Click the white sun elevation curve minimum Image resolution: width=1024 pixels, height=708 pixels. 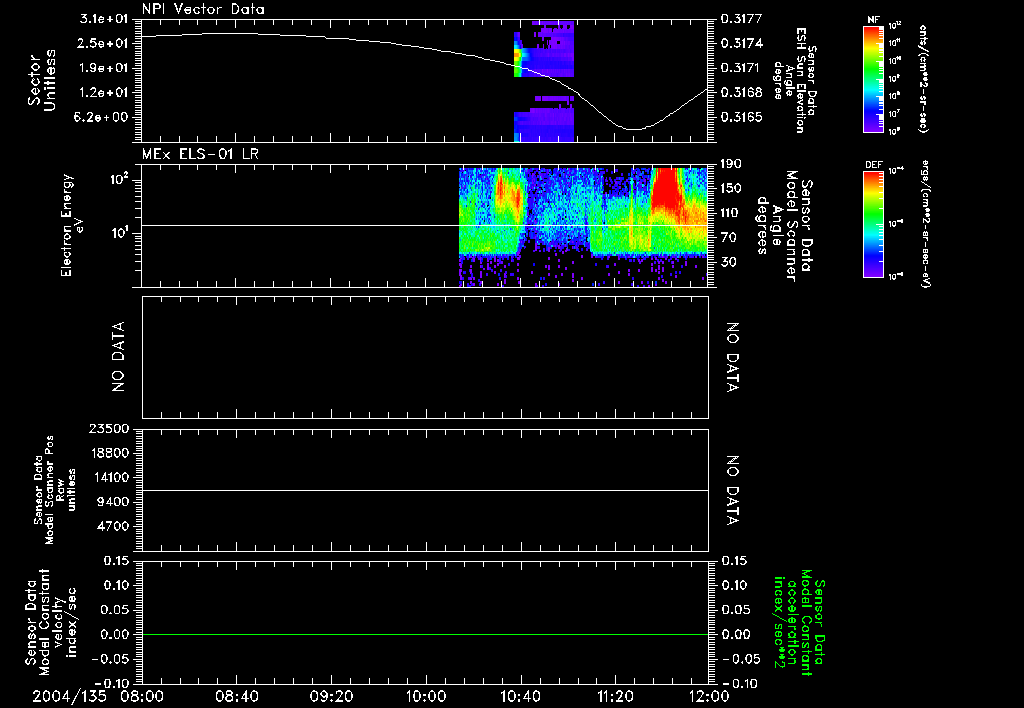(x=632, y=129)
